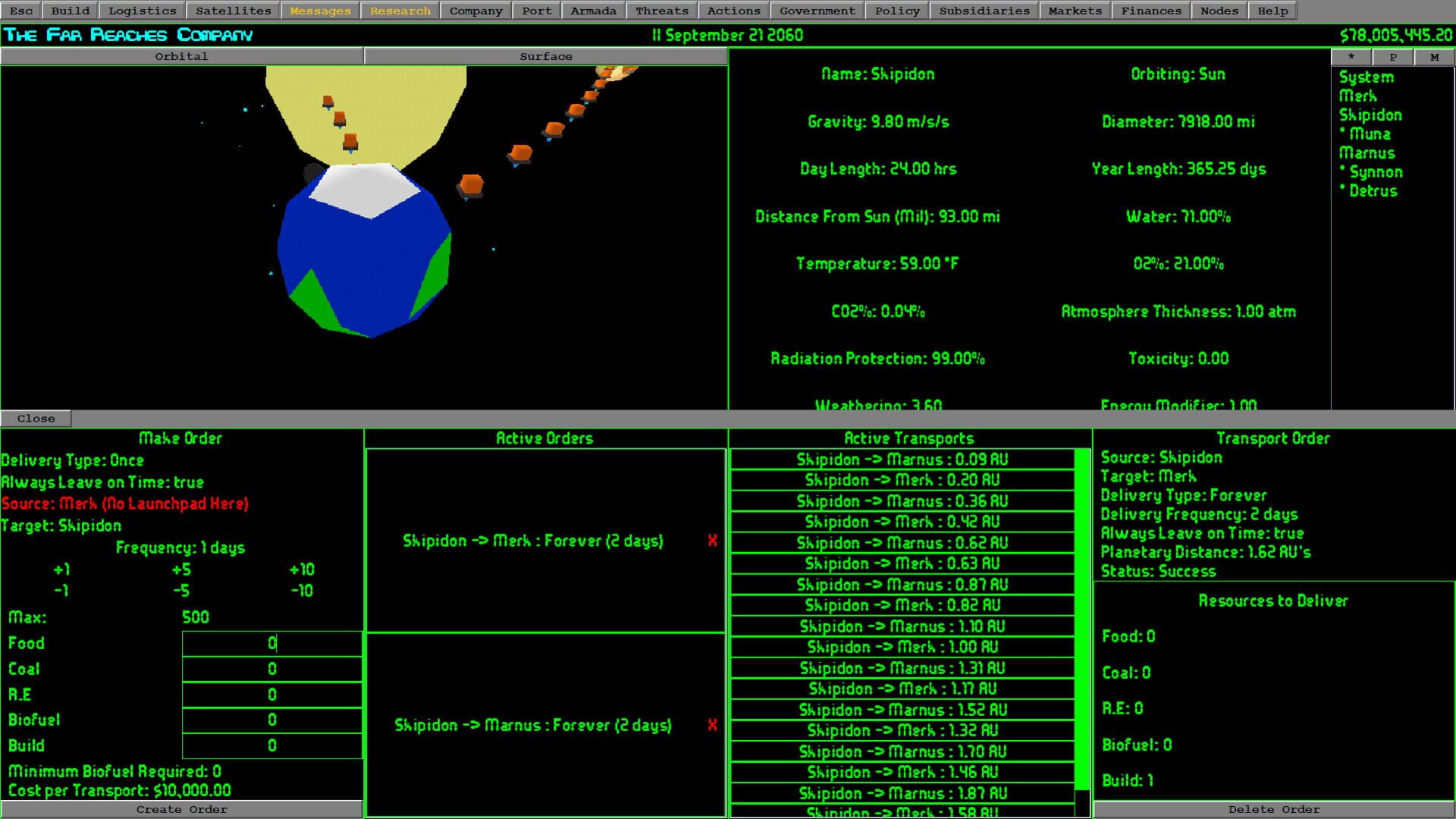
Task: Open the Logistics menu
Action: tap(142, 11)
